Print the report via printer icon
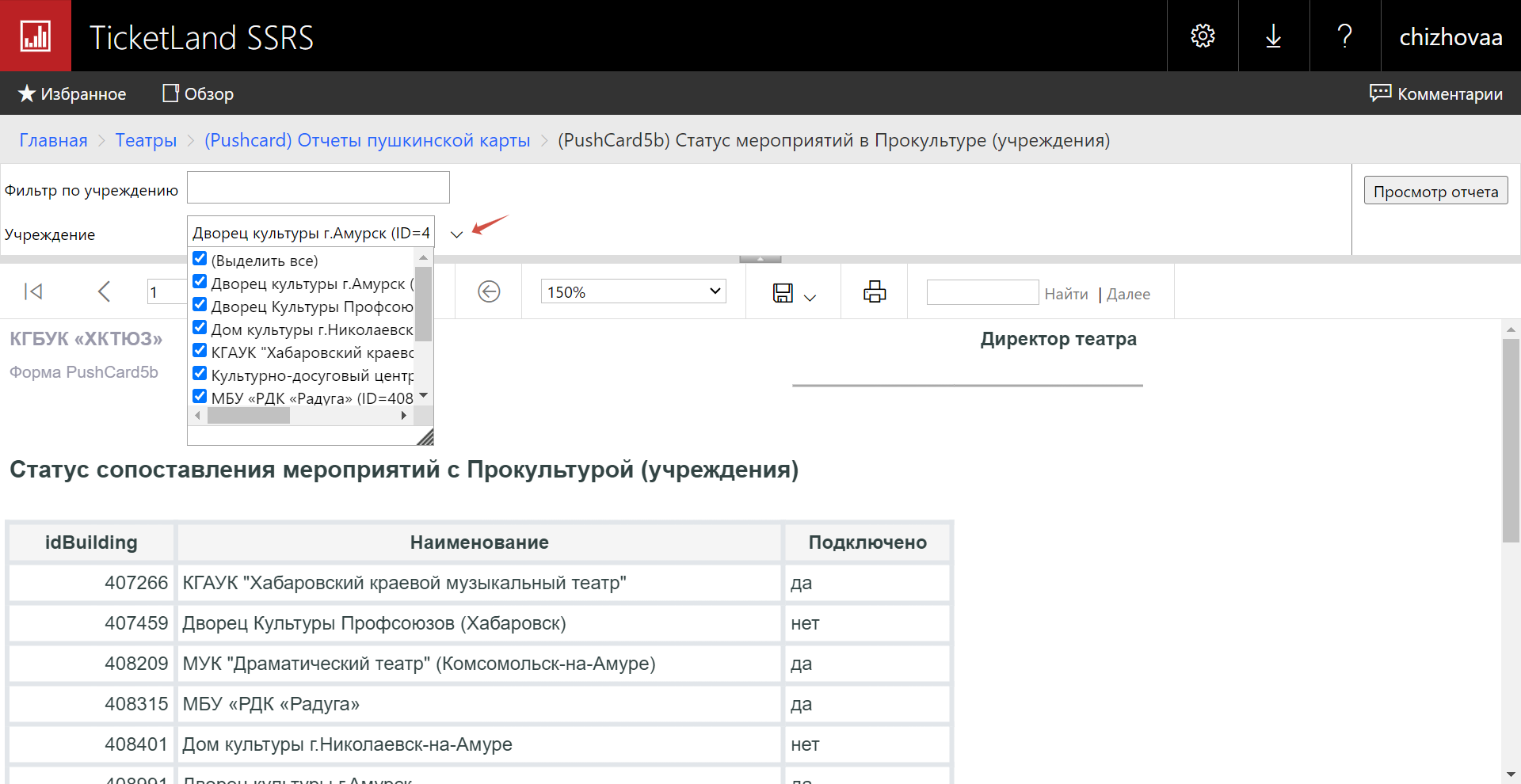The width and height of the screenshot is (1521, 784). 875,291
